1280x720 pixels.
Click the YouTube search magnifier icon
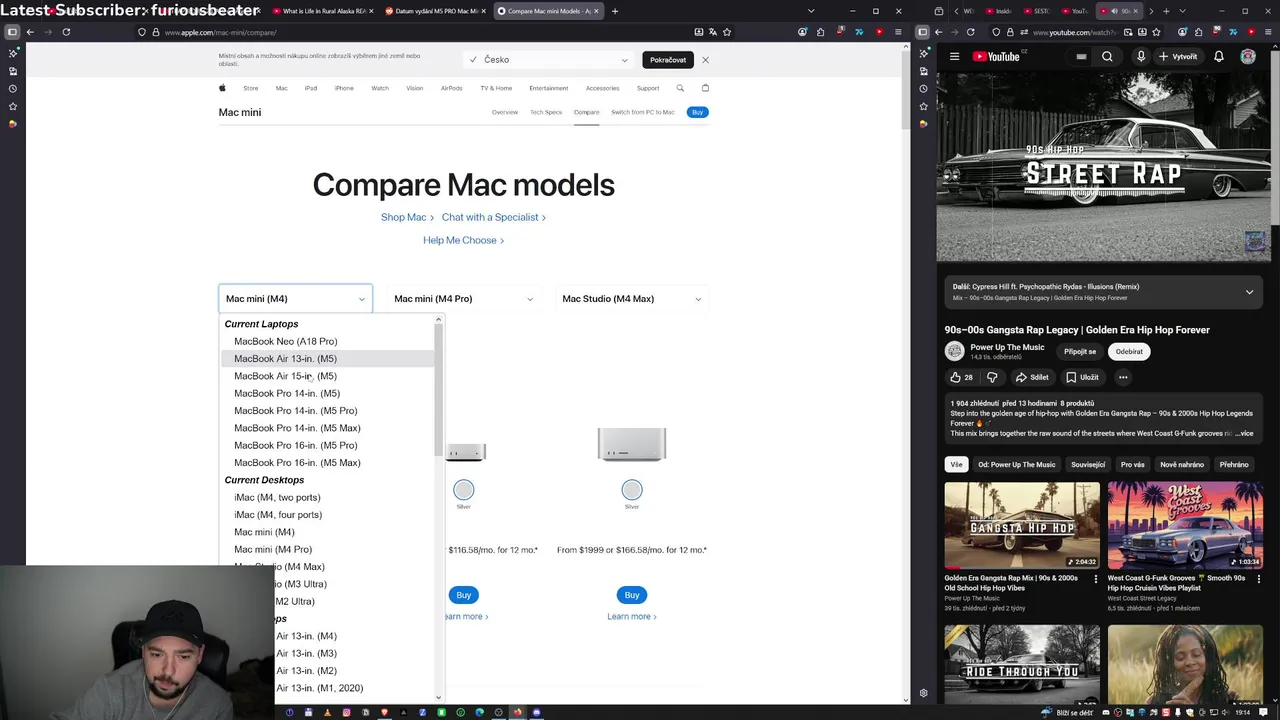1107,57
